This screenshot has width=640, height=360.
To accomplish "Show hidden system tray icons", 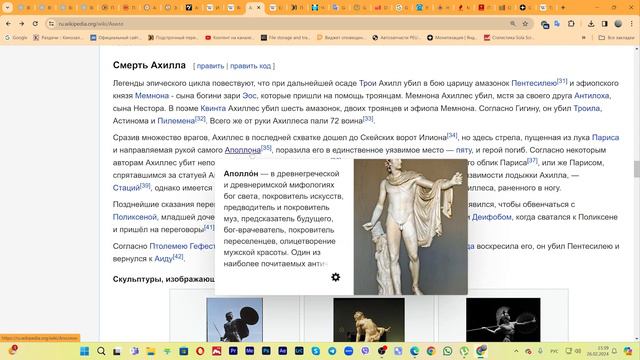I will tap(516, 351).
